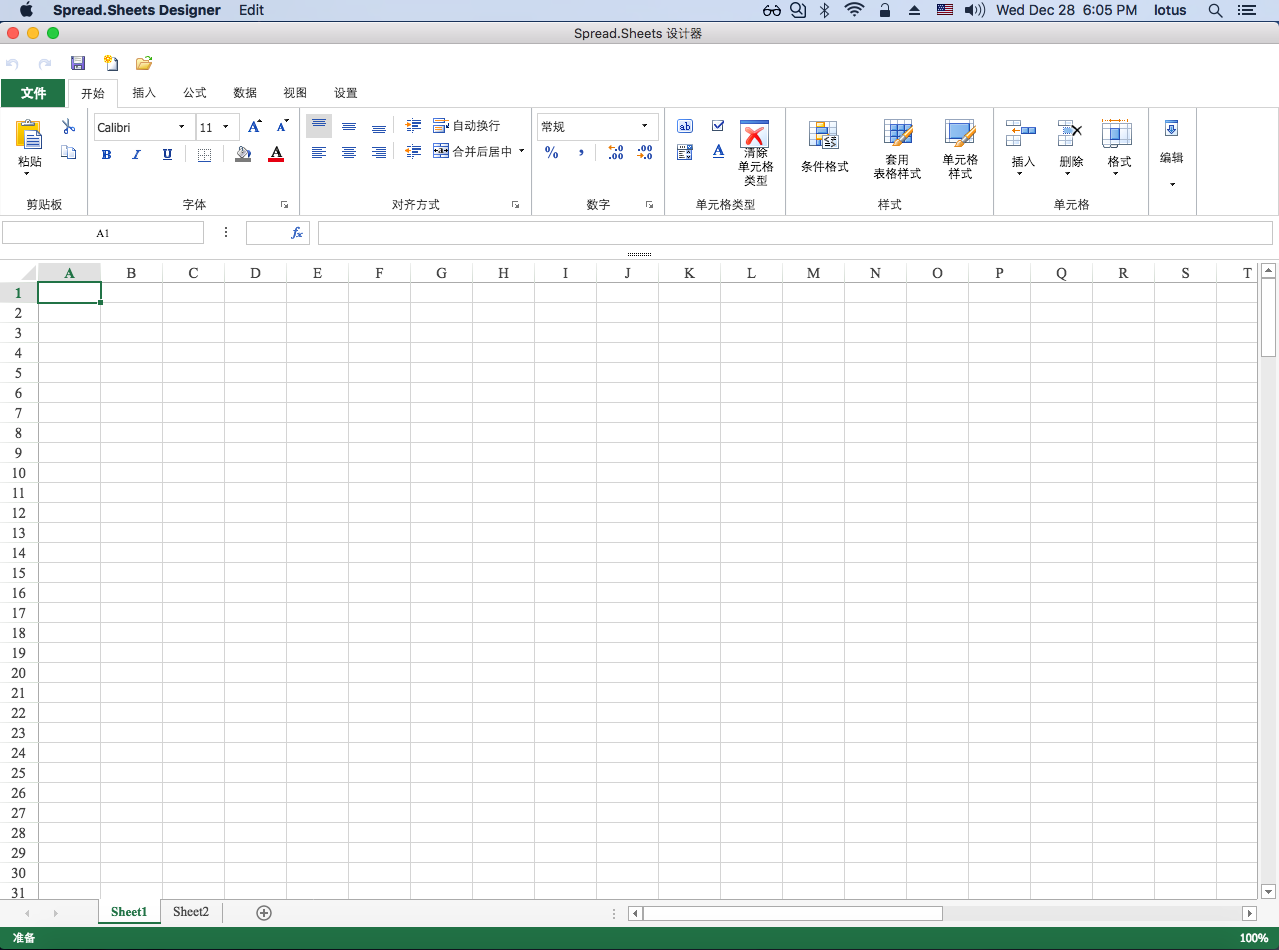
Task: Open red font color A swatch
Action: coord(277,154)
